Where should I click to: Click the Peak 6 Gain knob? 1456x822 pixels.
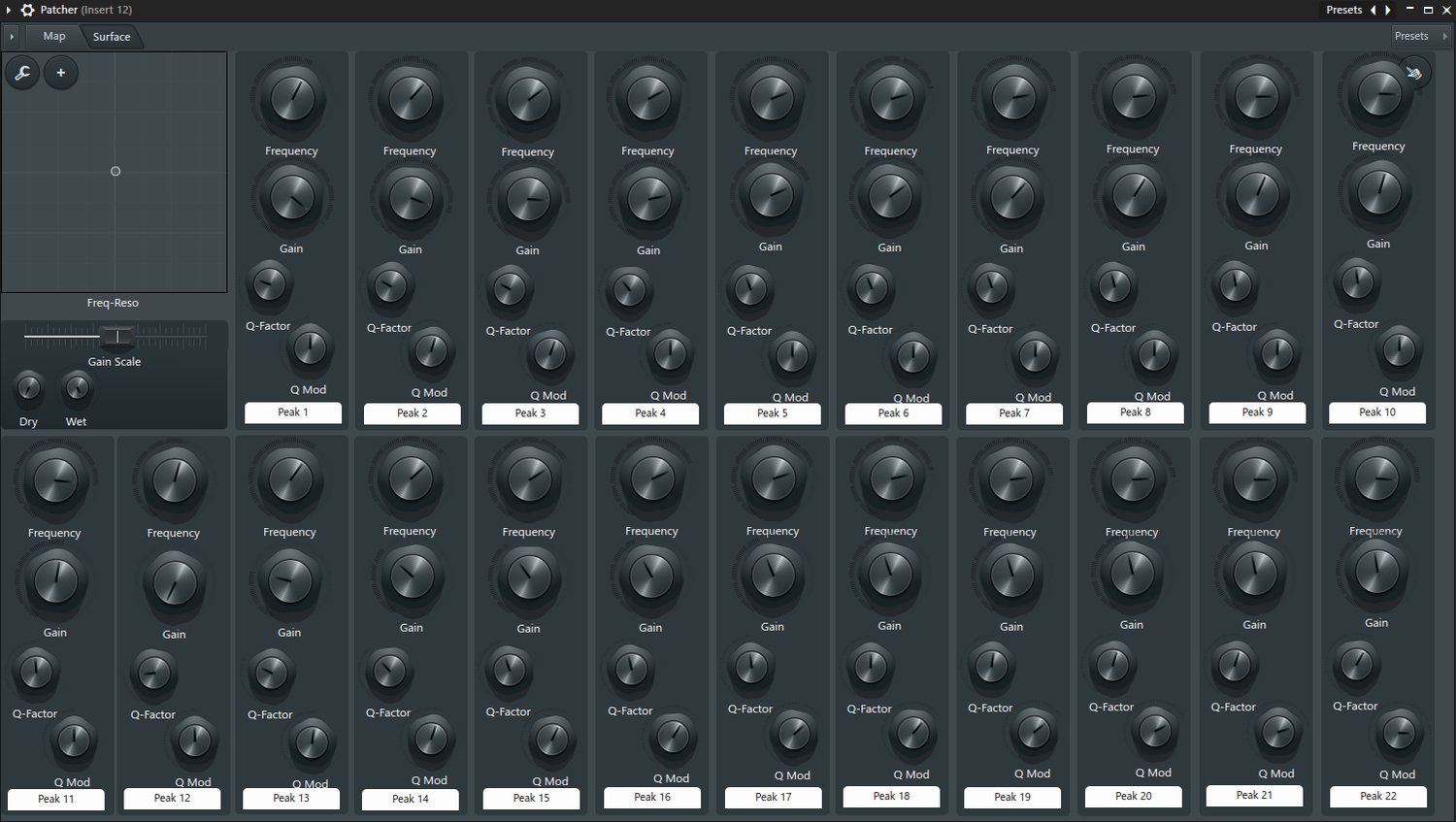coord(890,197)
